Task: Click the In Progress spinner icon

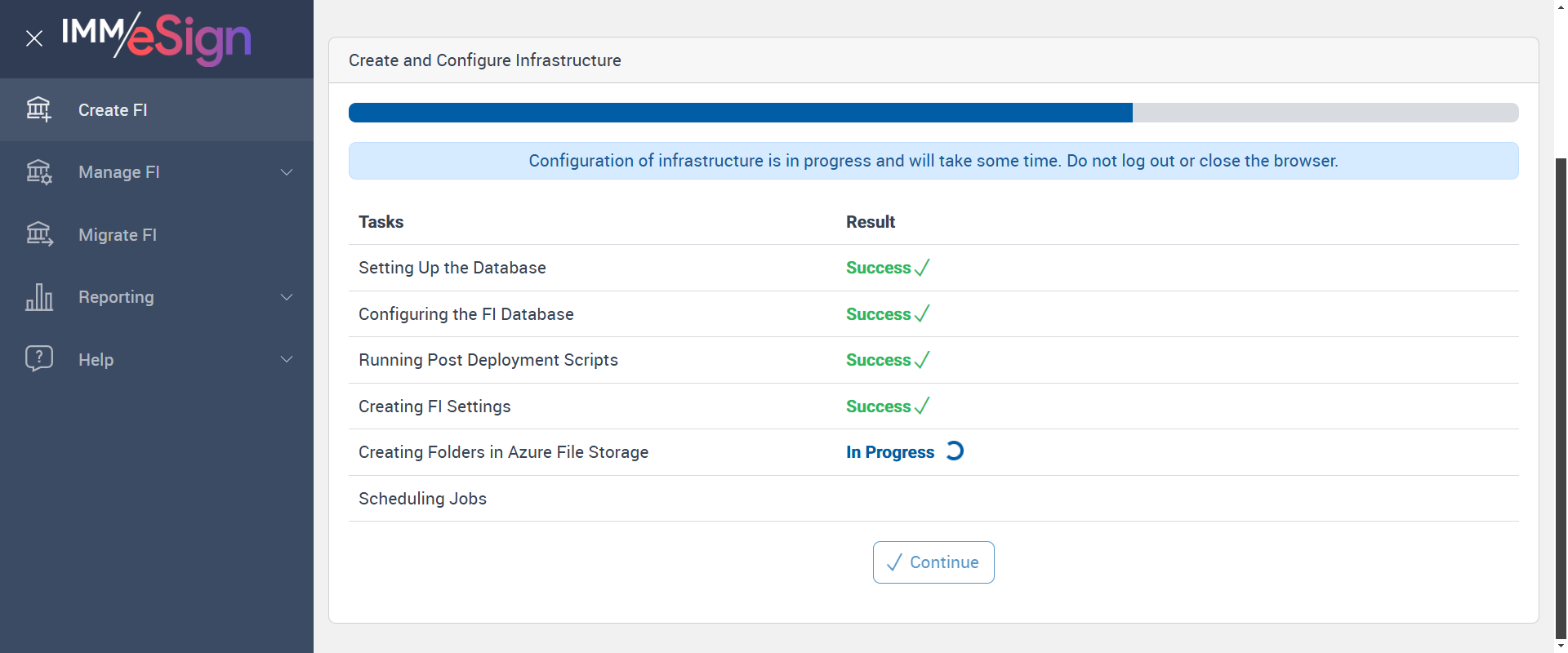Action: [955, 451]
